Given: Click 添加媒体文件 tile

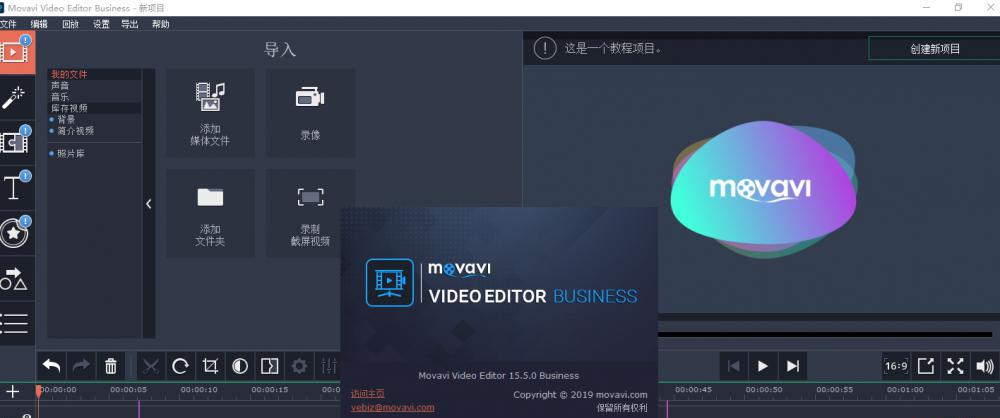Looking at the screenshot, I should pyautogui.click(x=210, y=113).
